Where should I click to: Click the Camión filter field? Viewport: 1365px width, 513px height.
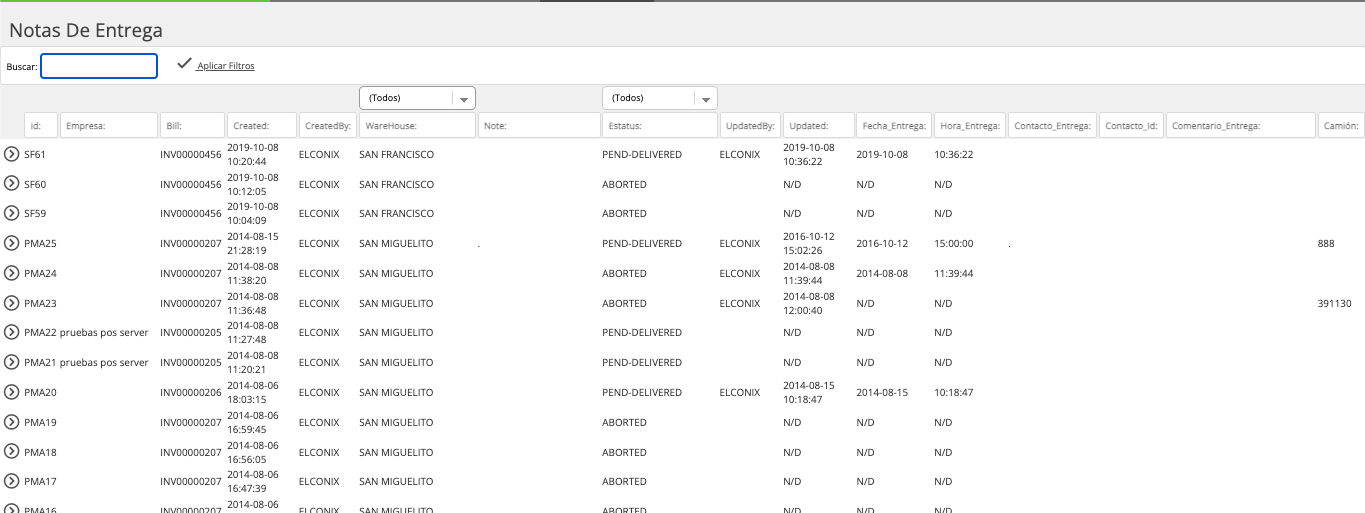1341,125
